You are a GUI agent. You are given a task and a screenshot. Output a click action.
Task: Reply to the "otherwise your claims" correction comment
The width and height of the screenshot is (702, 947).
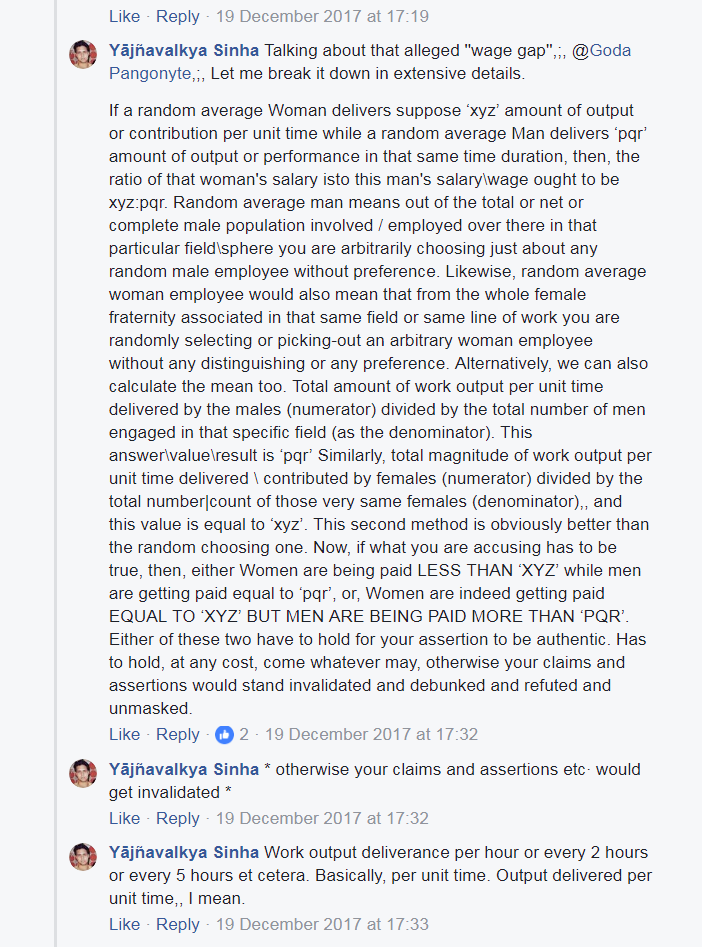(x=178, y=818)
